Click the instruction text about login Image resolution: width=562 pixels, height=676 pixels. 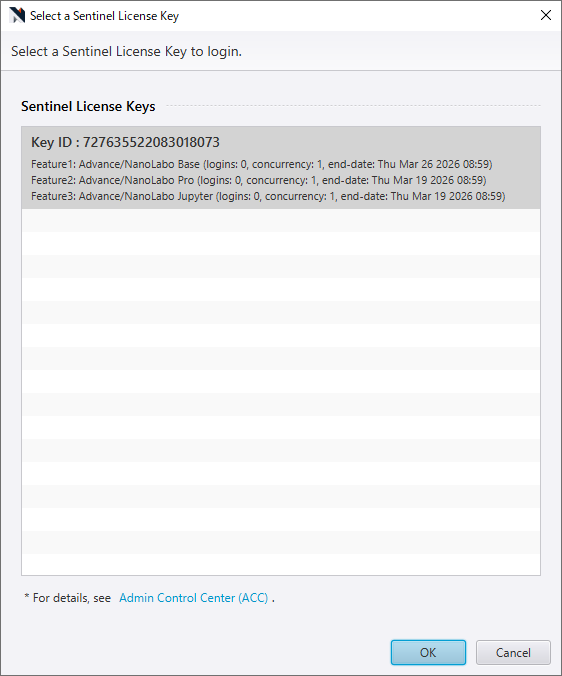(x=126, y=51)
